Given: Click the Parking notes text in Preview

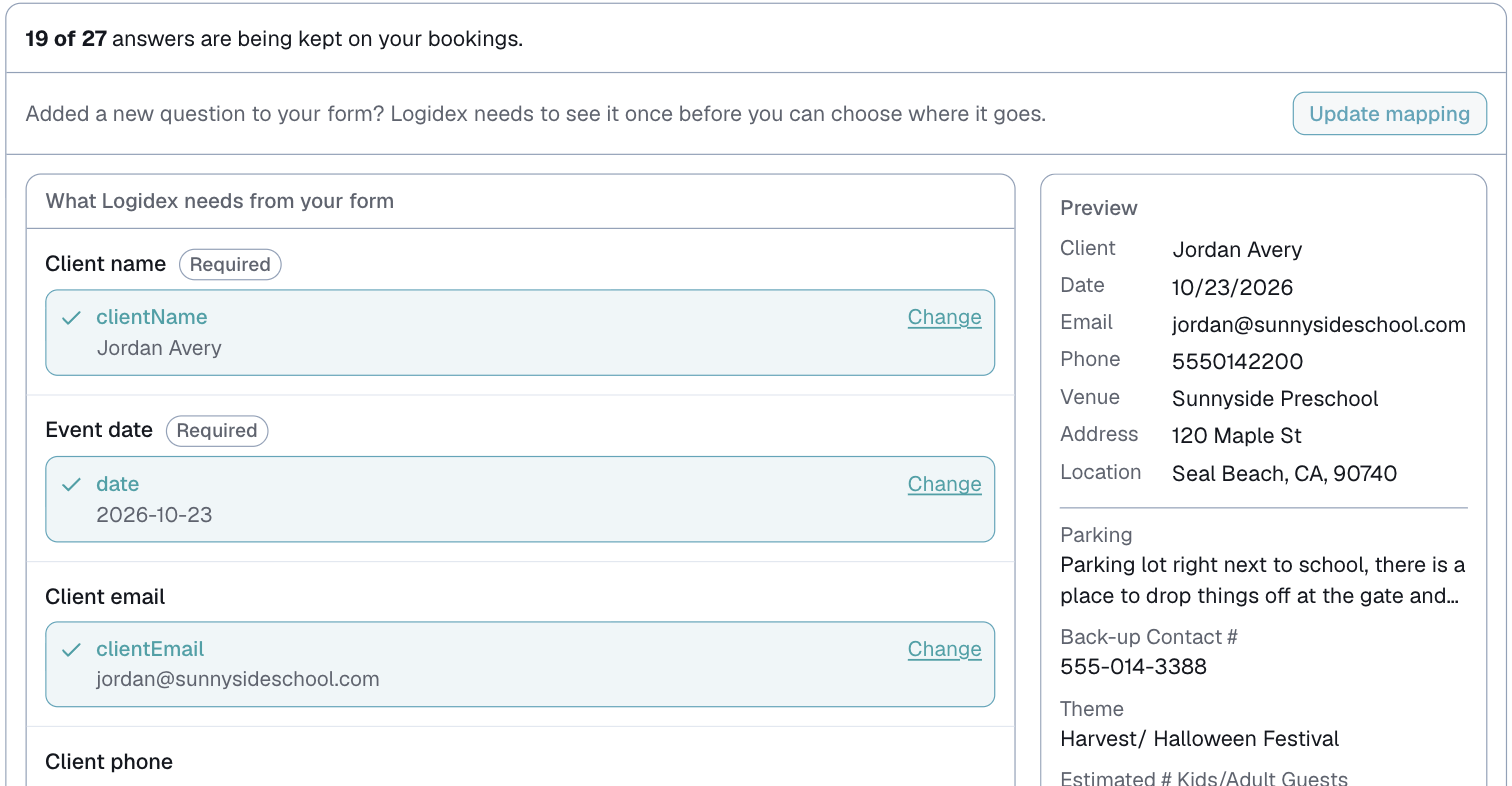Looking at the screenshot, I should pyautogui.click(x=1263, y=581).
